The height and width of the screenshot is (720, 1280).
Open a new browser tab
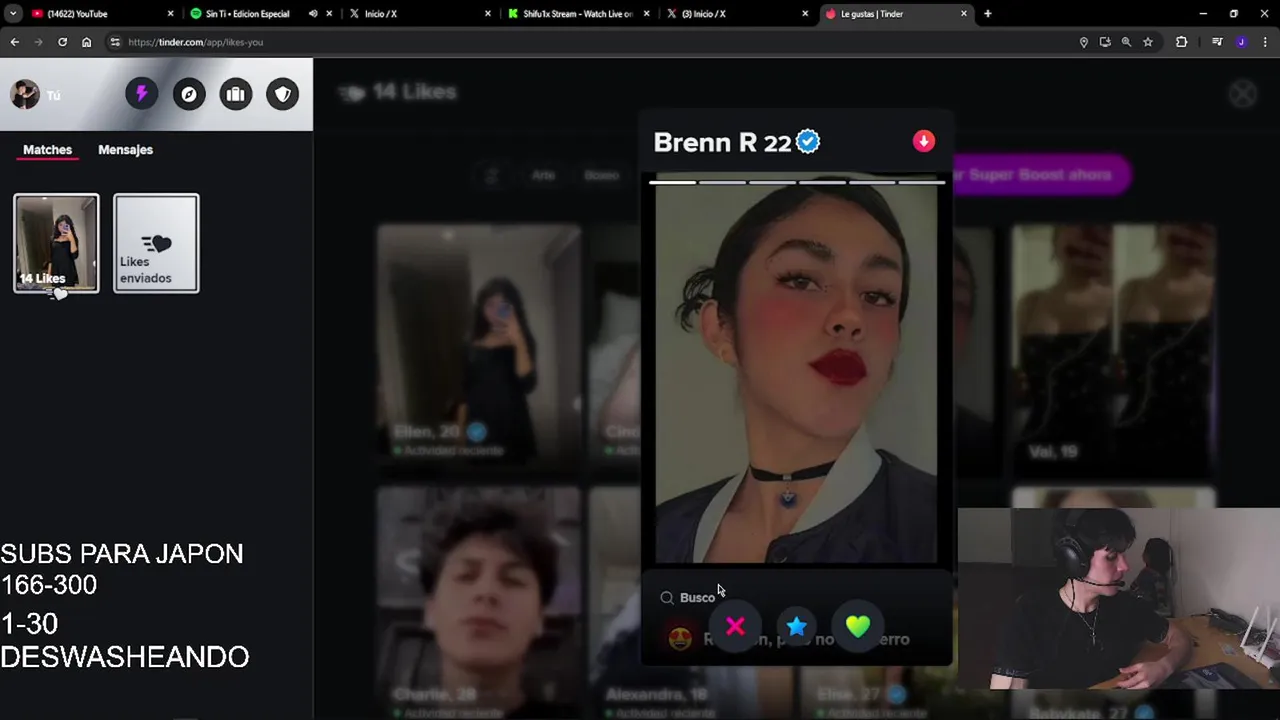pos(987,14)
